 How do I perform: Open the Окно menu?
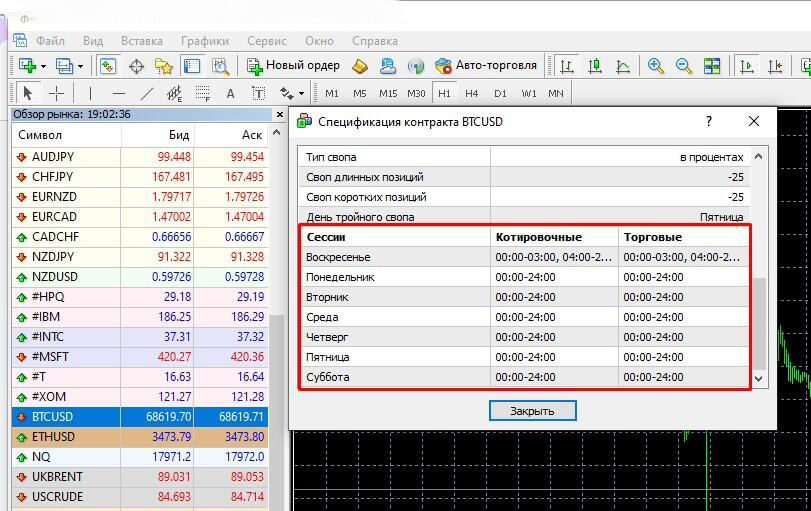[319, 41]
